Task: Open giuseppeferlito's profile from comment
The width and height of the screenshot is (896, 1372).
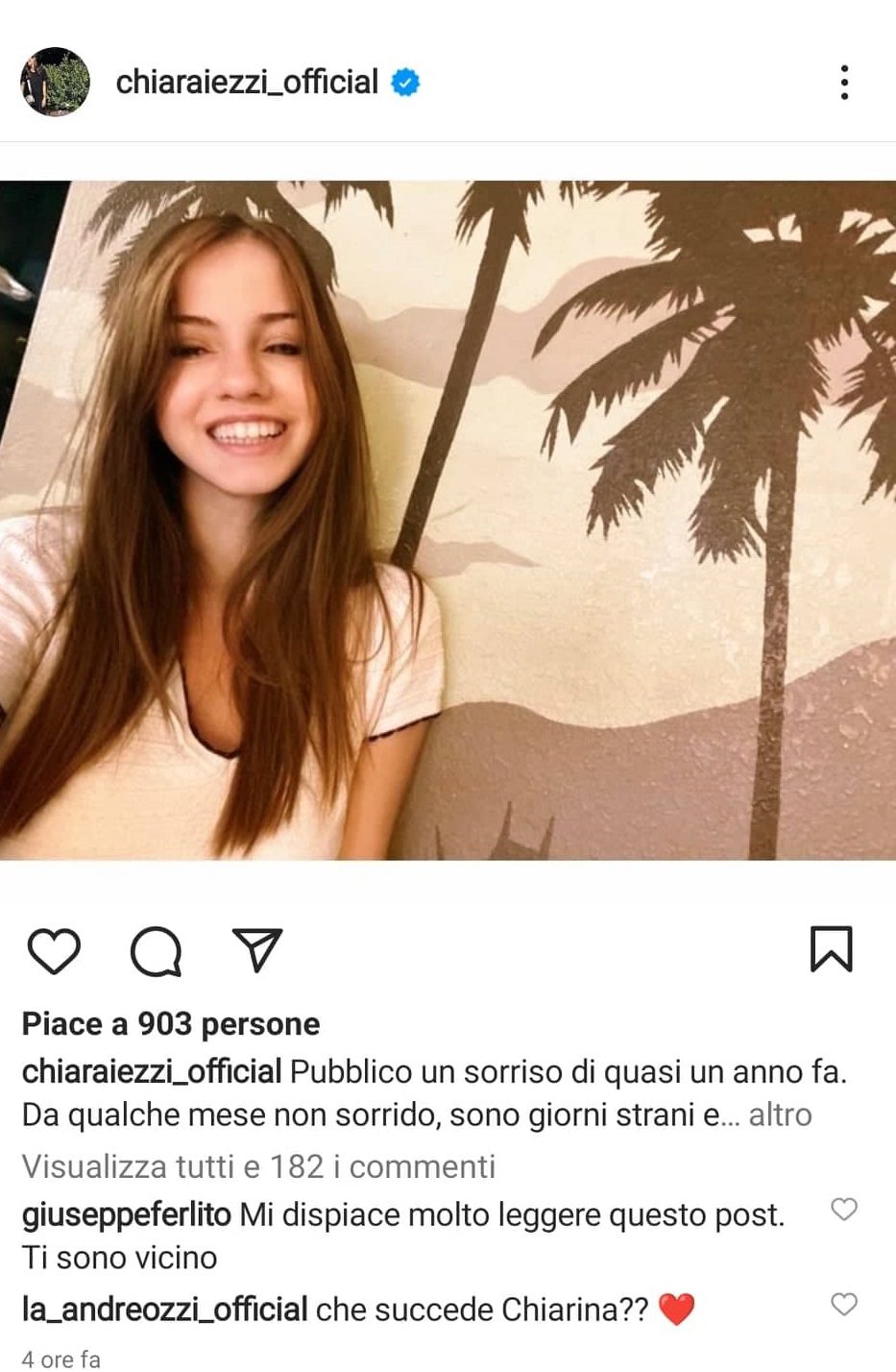Action: tap(127, 1214)
